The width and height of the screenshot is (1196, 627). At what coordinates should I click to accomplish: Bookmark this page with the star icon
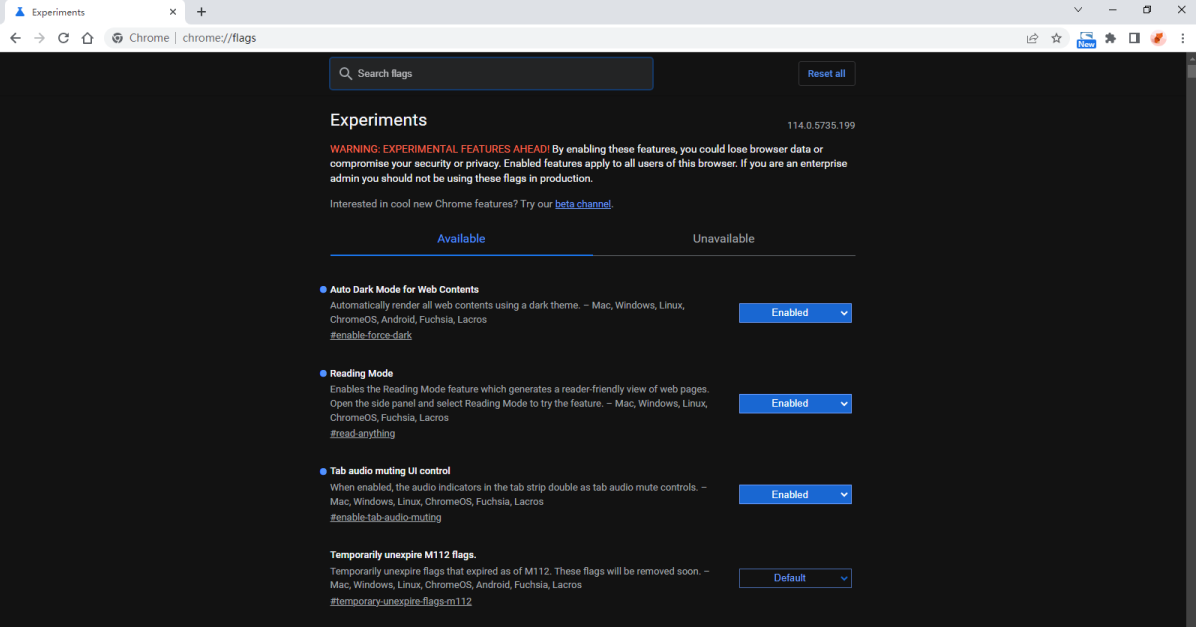coord(1056,38)
